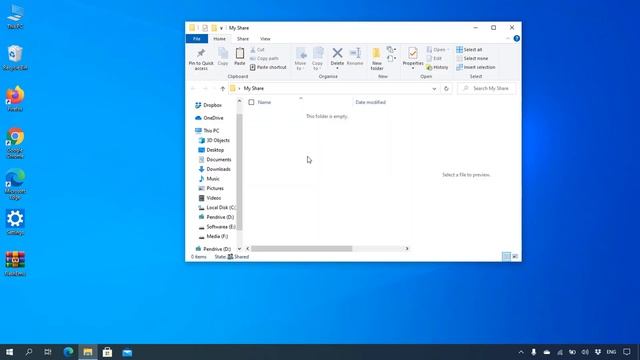Image resolution: width=640 pixels, height=360 pixels.
Task: Click the Rename icon in Organize group
Action: [x=355, y=53]
